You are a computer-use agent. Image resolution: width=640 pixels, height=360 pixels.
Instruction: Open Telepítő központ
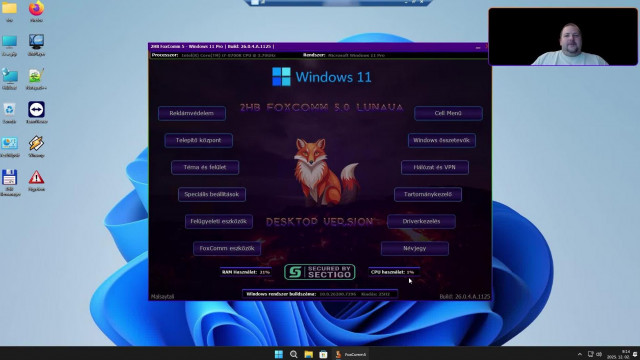198,140
